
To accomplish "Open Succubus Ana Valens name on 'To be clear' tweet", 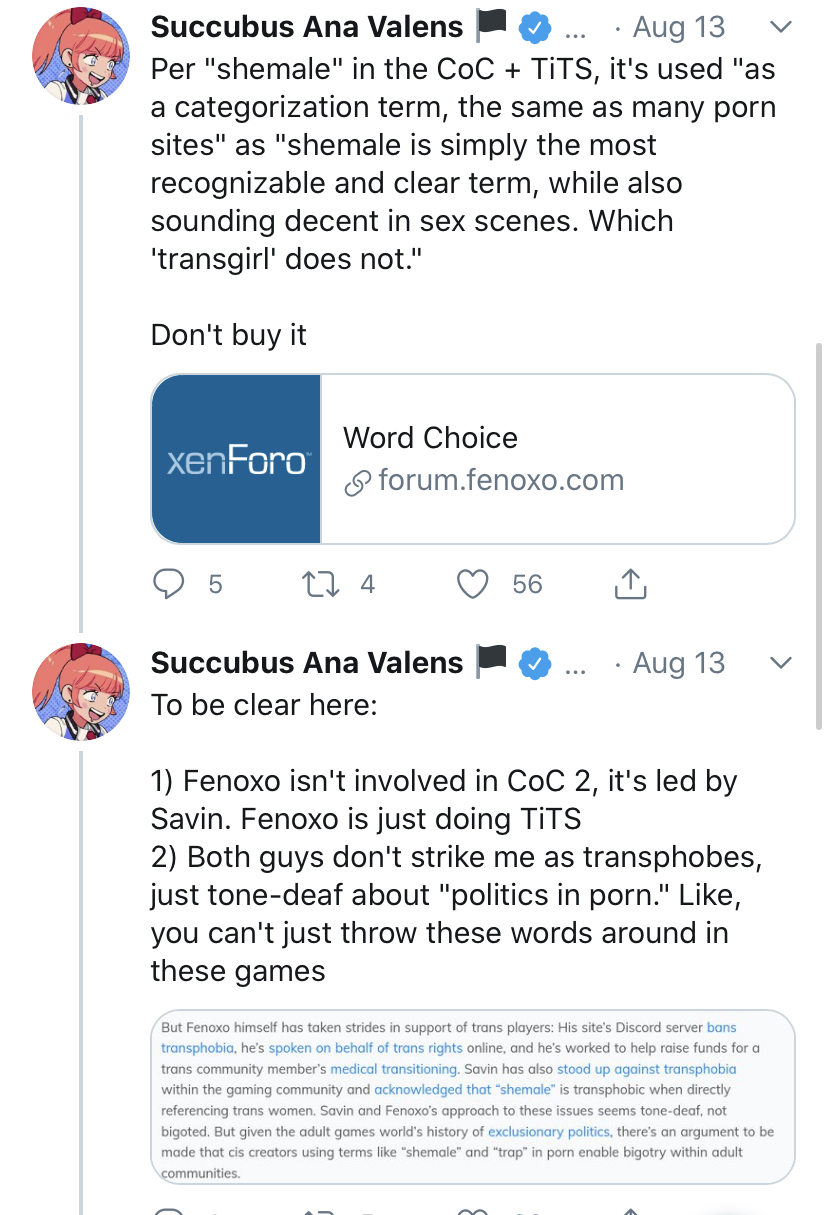I will click(x=307, y=663).
